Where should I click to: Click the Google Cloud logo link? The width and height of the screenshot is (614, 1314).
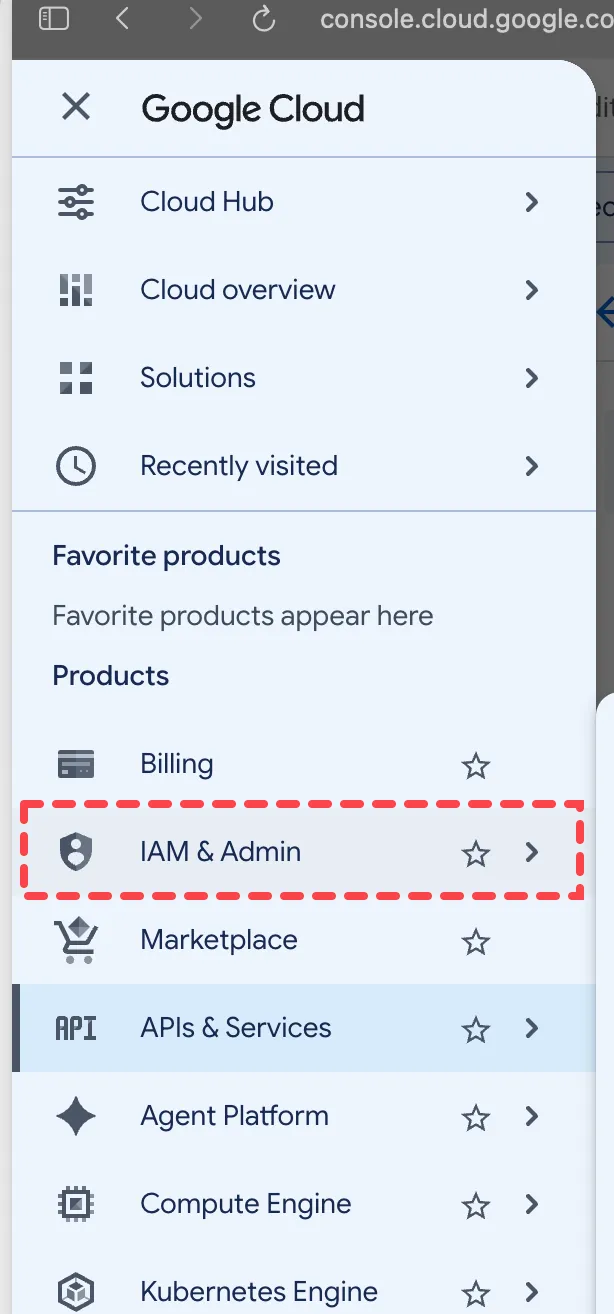pyautogui.click(x=253, y=108)
